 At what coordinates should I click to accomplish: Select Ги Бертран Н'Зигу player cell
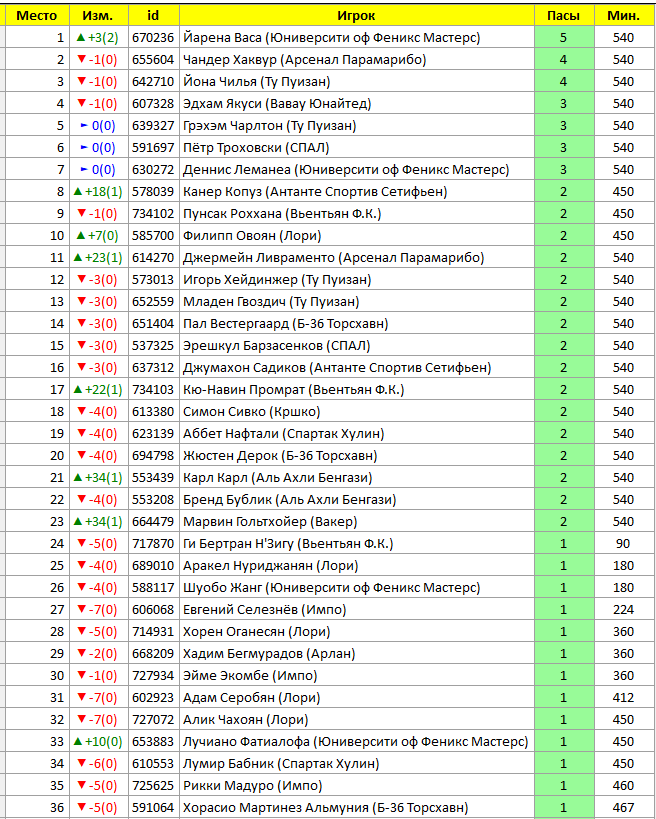click(356, 543)
